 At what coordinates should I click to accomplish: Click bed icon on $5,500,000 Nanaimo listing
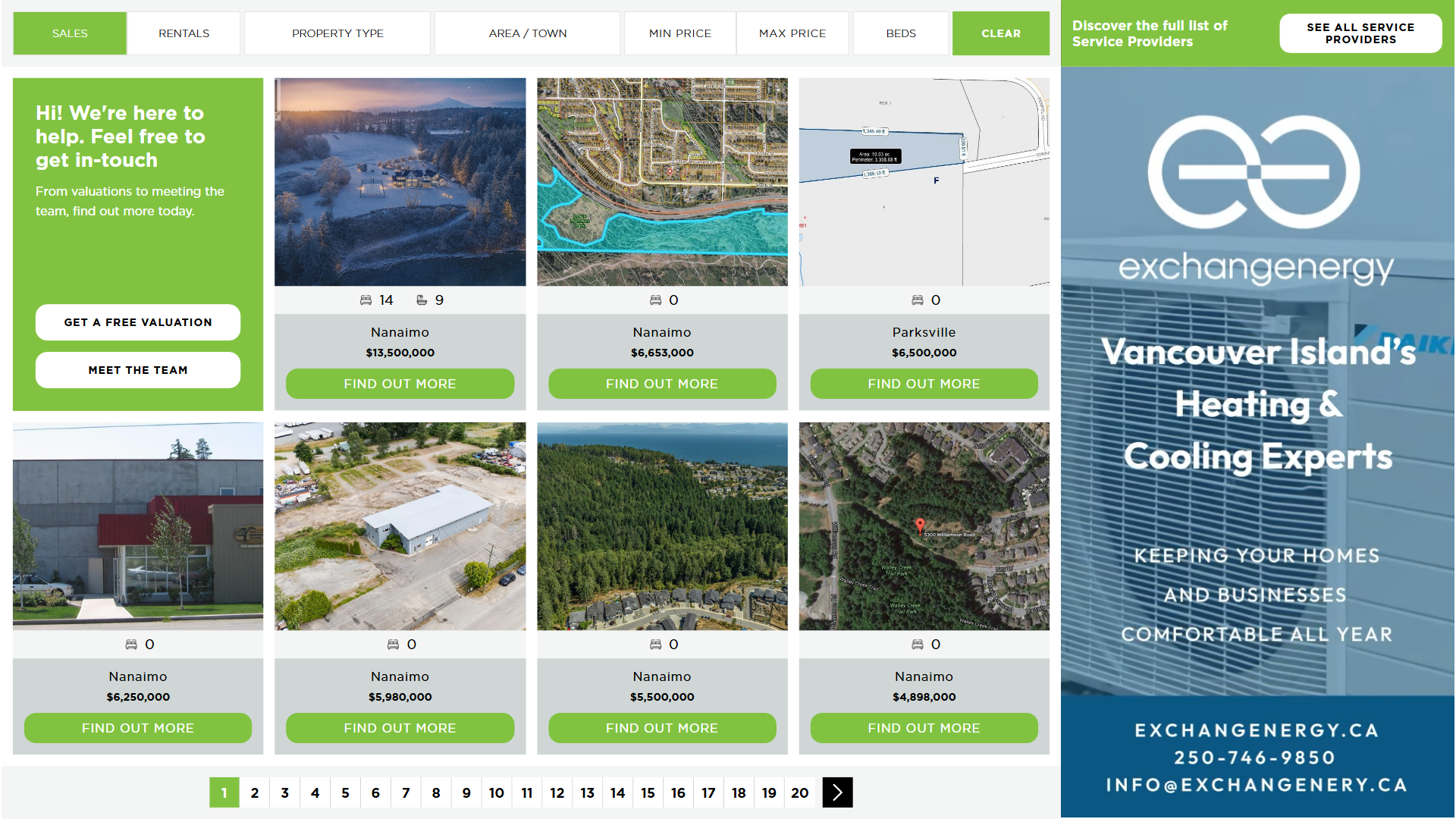(x=656, y=645)
